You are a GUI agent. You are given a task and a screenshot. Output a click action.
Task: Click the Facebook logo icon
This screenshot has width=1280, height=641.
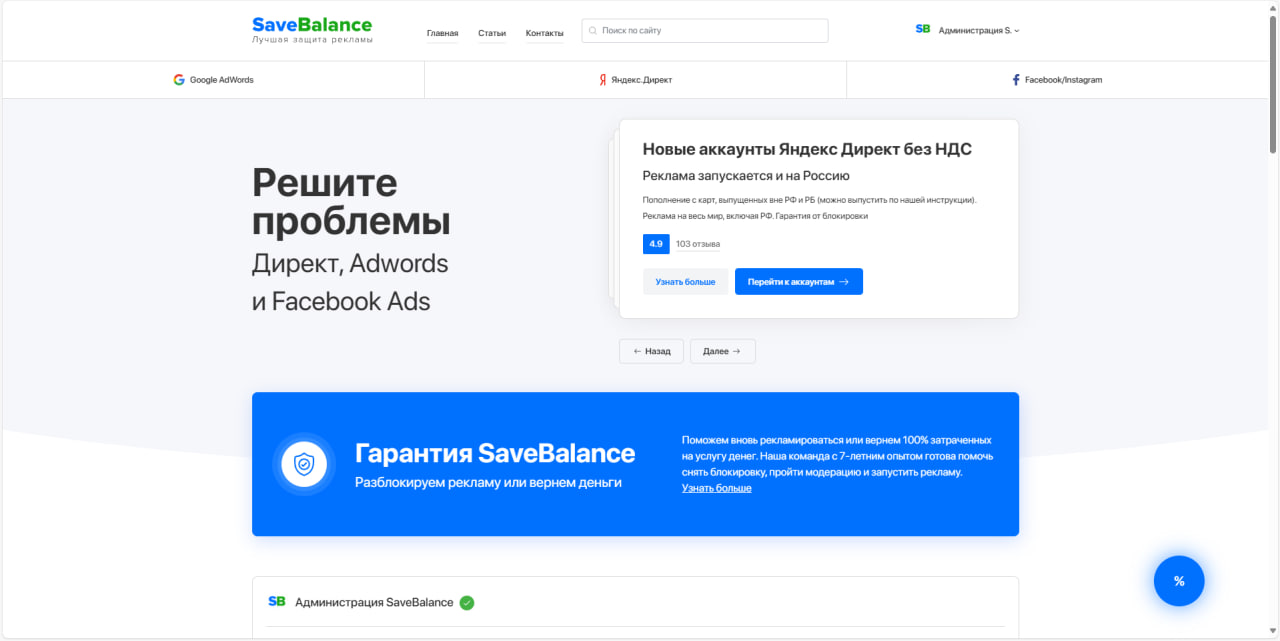coord(1016,80)
